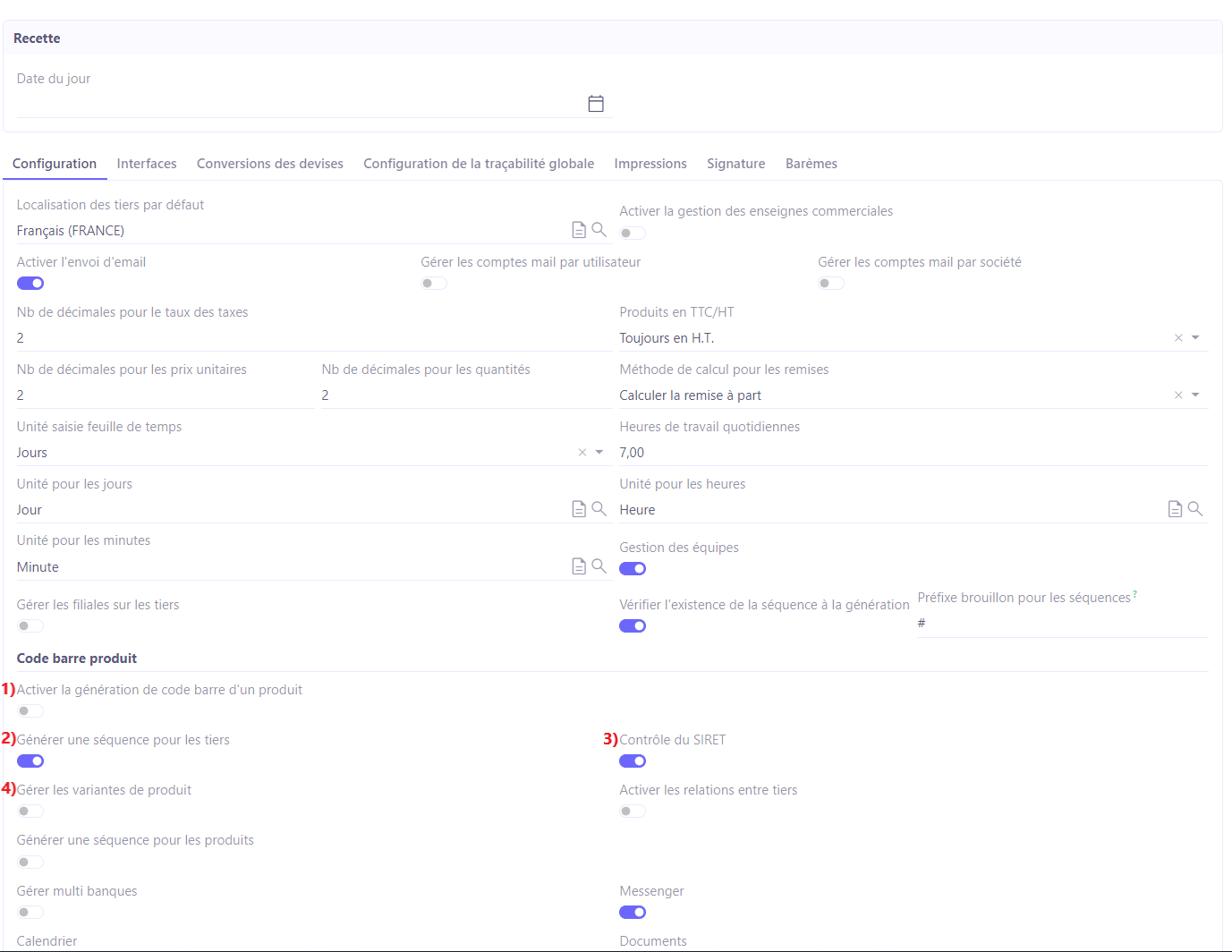Expand Méthode de calcul pour les remises dropdown
Screen dimensions: 1232x952
point(1195,395)
